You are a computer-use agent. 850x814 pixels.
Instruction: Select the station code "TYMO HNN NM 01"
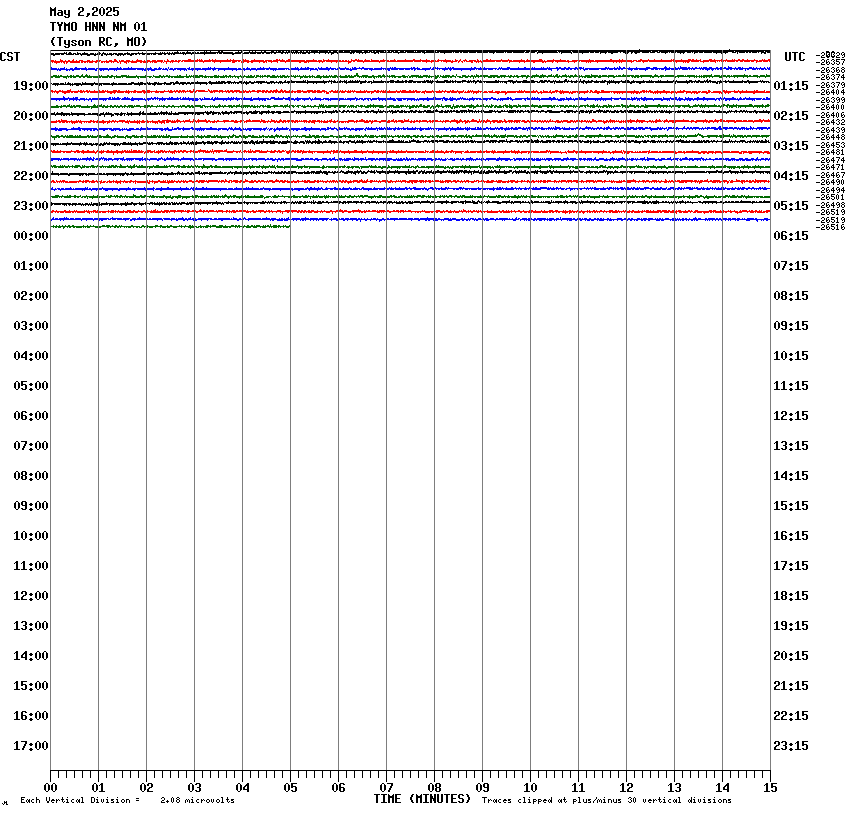[x=98, y=27]
